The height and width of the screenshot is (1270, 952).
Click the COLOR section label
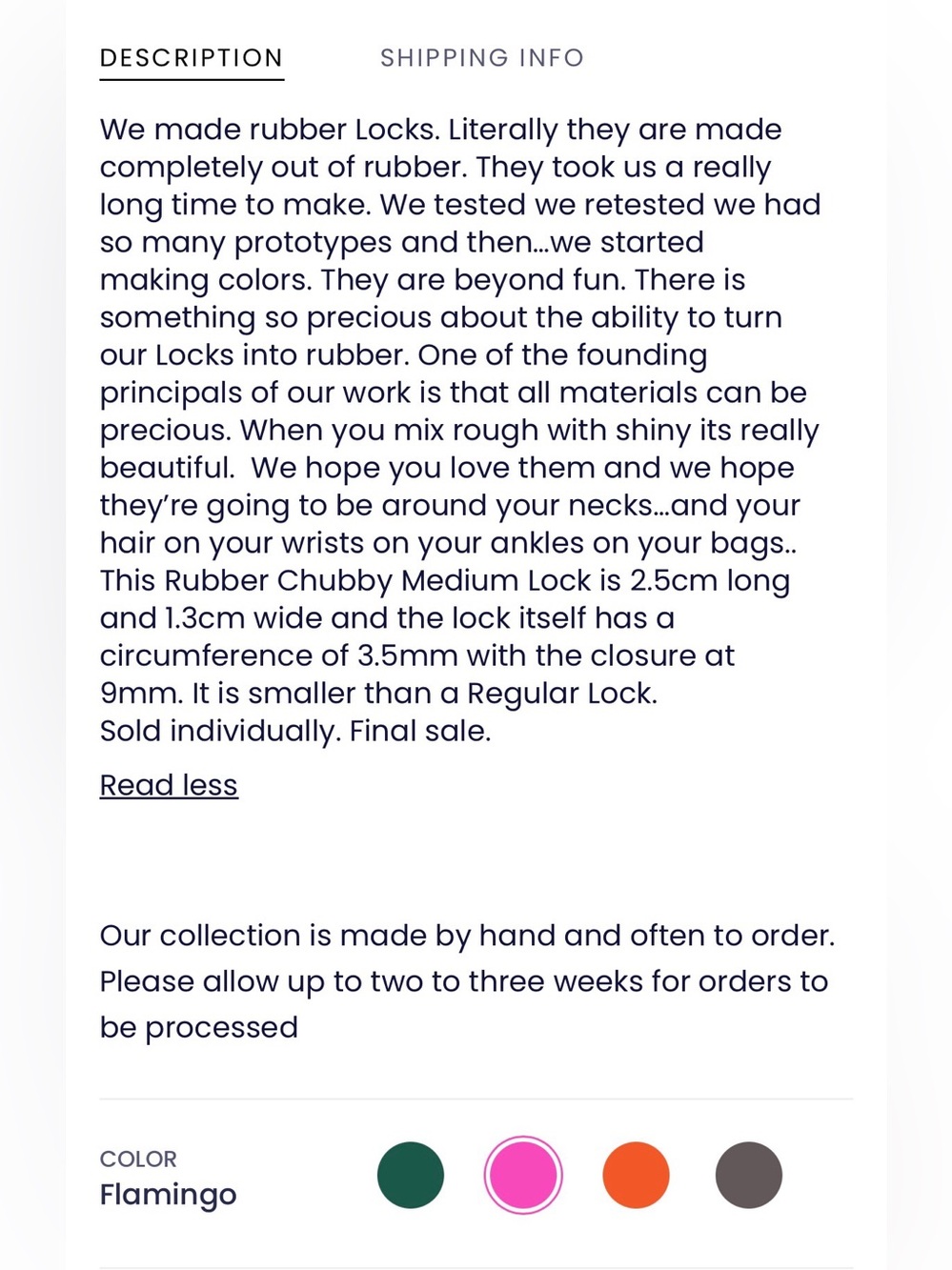pos(138,1159)
